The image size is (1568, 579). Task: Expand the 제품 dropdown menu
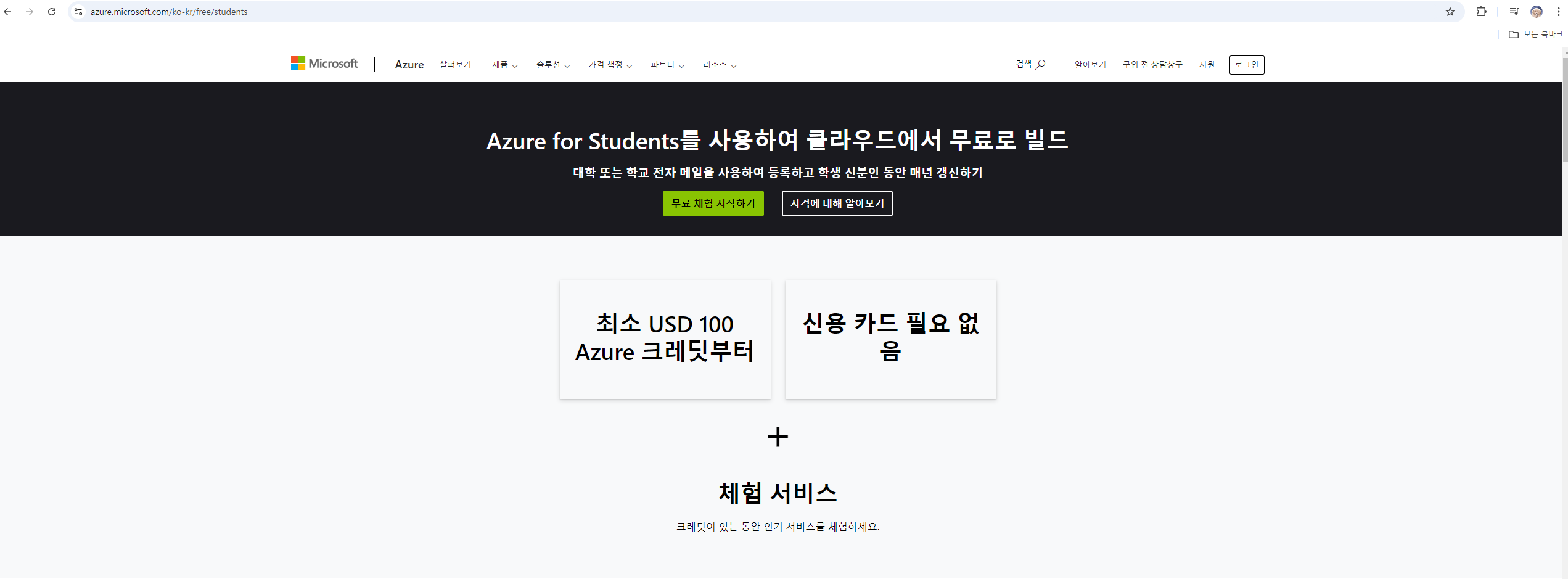tap(504, 65)
